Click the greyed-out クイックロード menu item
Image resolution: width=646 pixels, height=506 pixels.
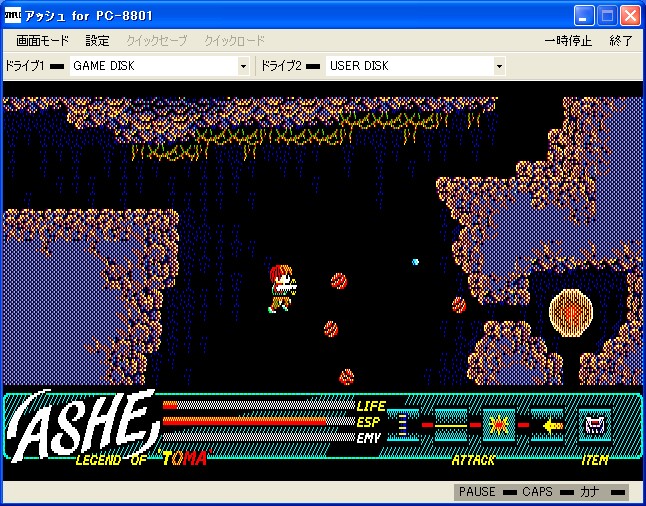tap(234, 41)
